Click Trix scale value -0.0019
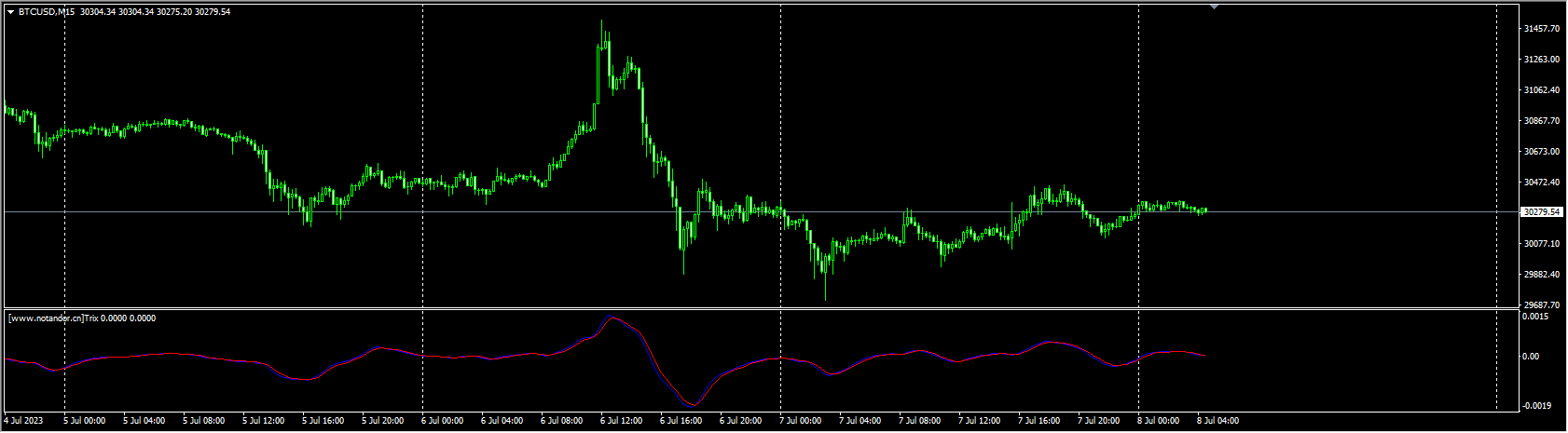This screenshot has width=1568, height=433. (1537, 406)
